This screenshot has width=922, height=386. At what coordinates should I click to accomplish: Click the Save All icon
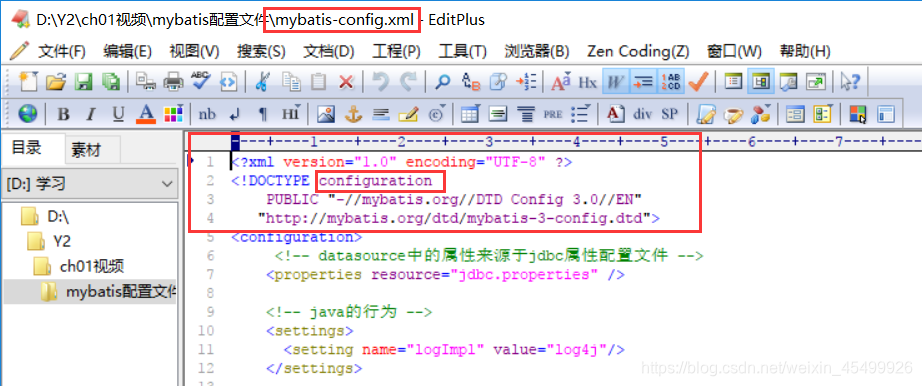(110, 82)
